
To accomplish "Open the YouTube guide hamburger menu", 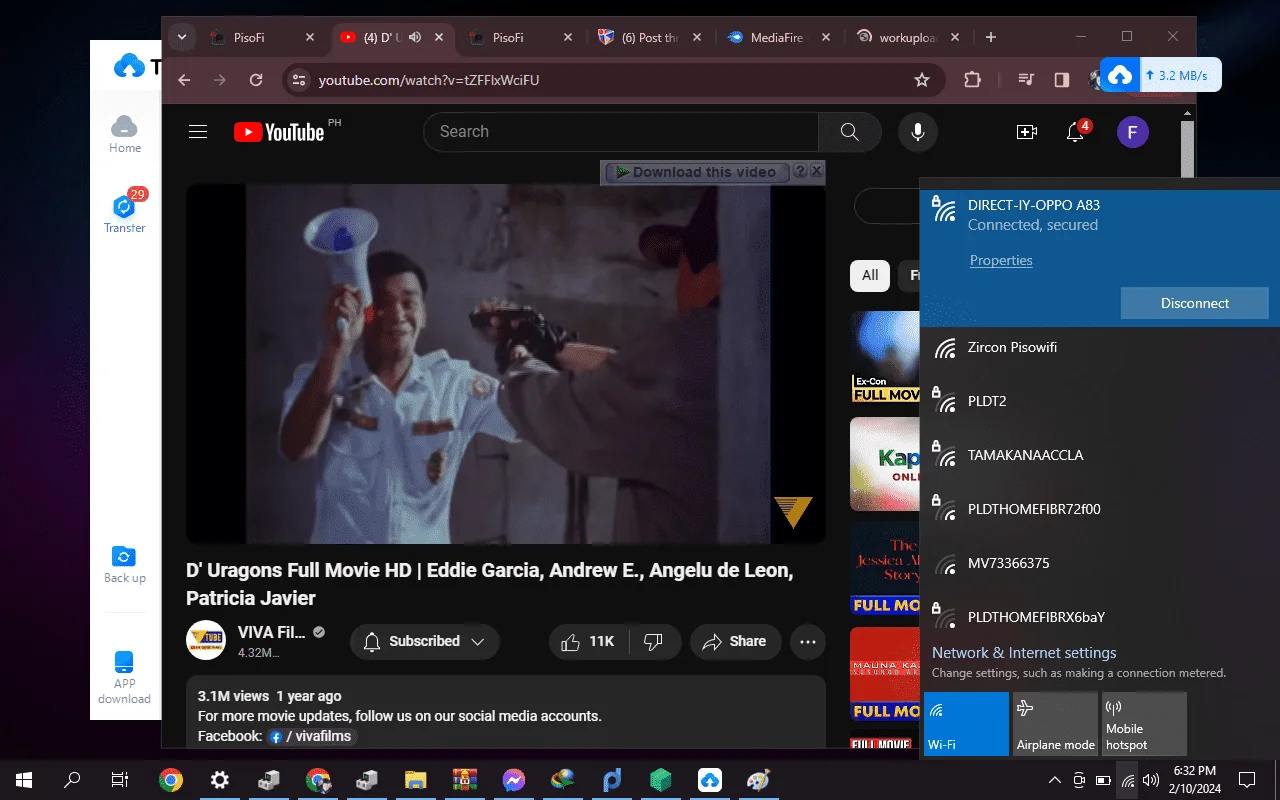I will coord(198,132).
